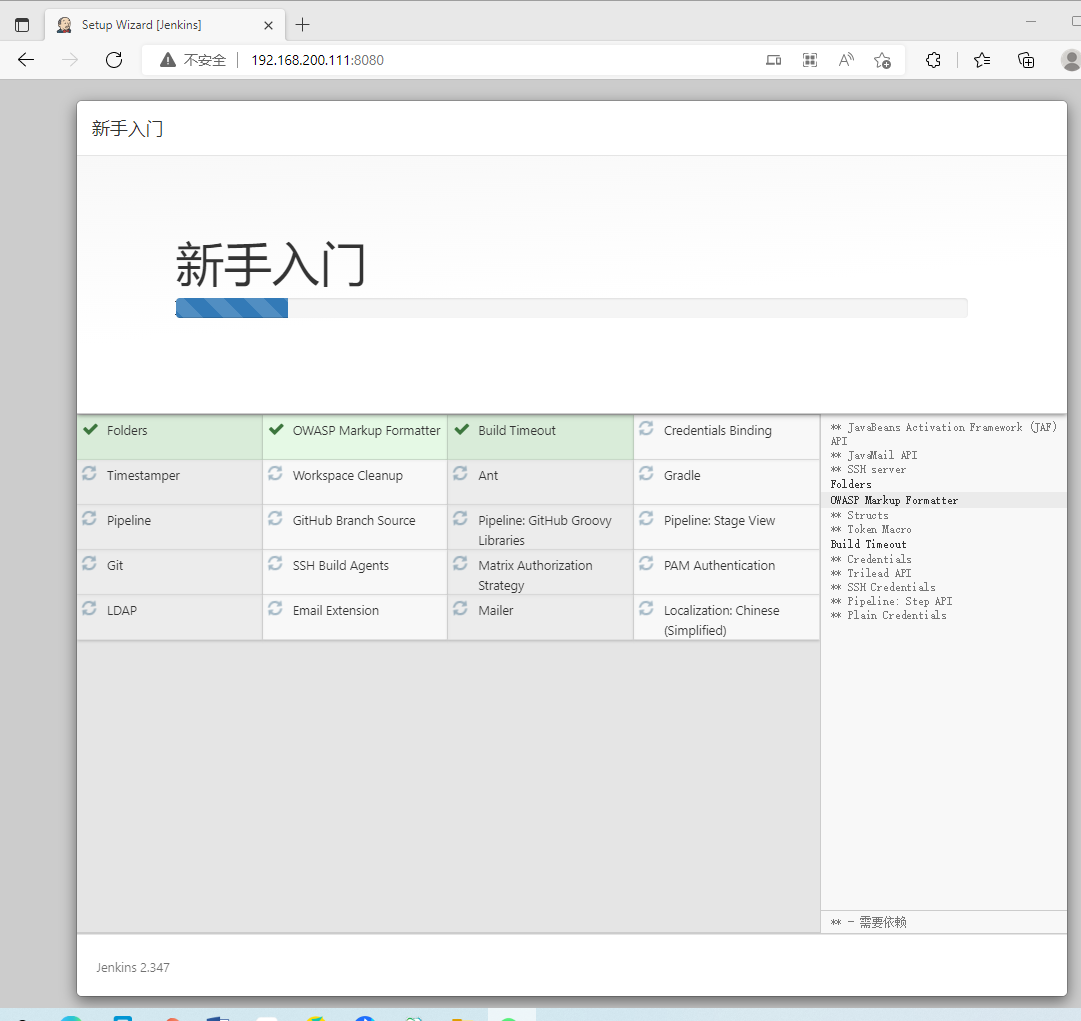
Task: Click the Gradle pending spinner icon
Action: tap(646, 473)
